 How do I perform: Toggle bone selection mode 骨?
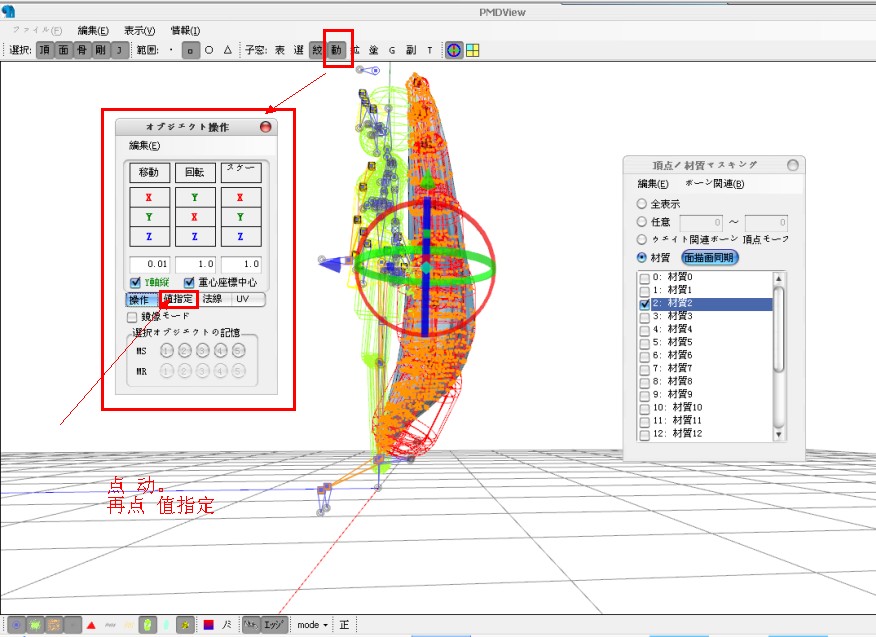click(82, 50)
